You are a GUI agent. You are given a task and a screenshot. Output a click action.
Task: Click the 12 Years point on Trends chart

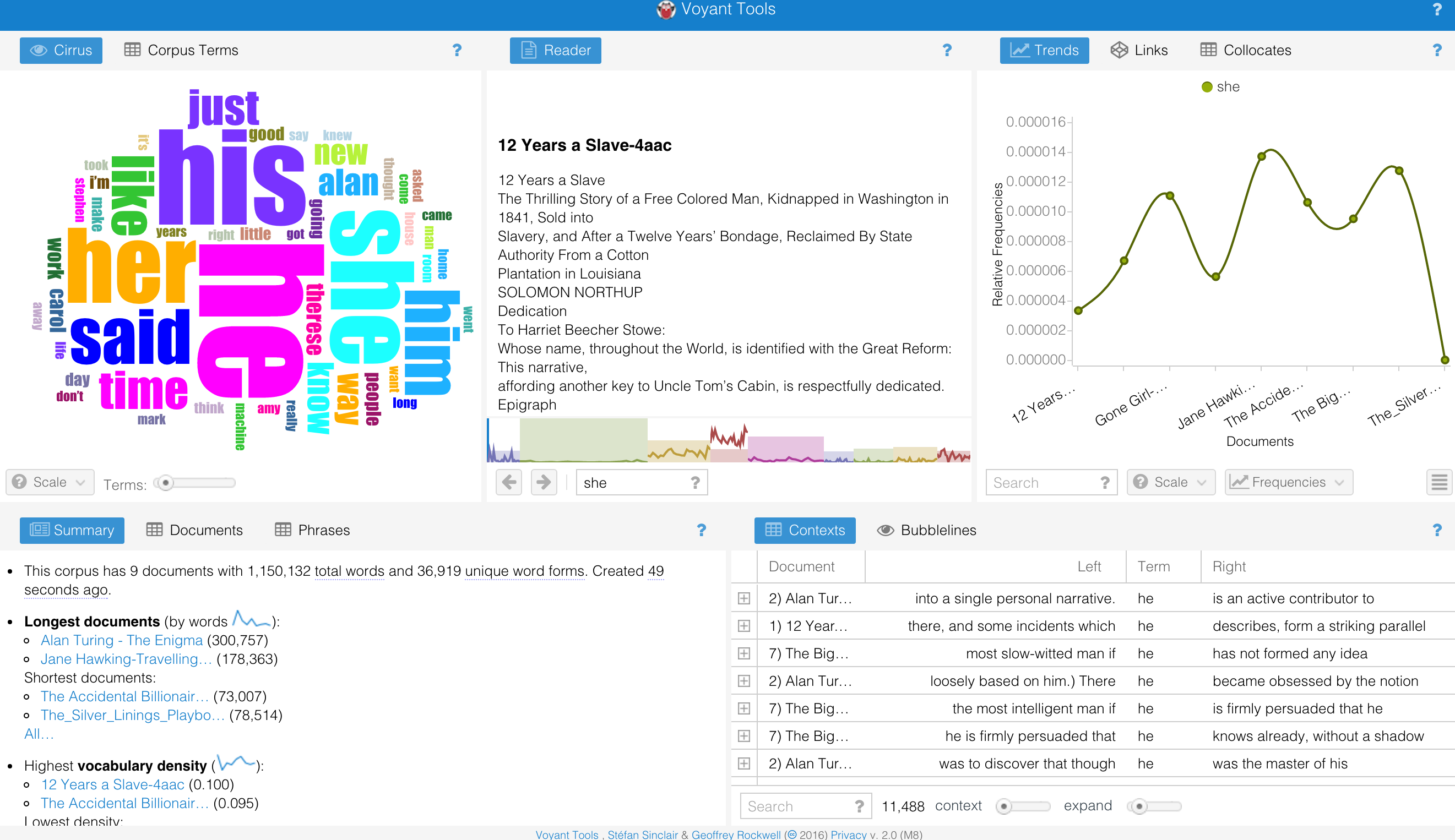[x=1078, y=311]
